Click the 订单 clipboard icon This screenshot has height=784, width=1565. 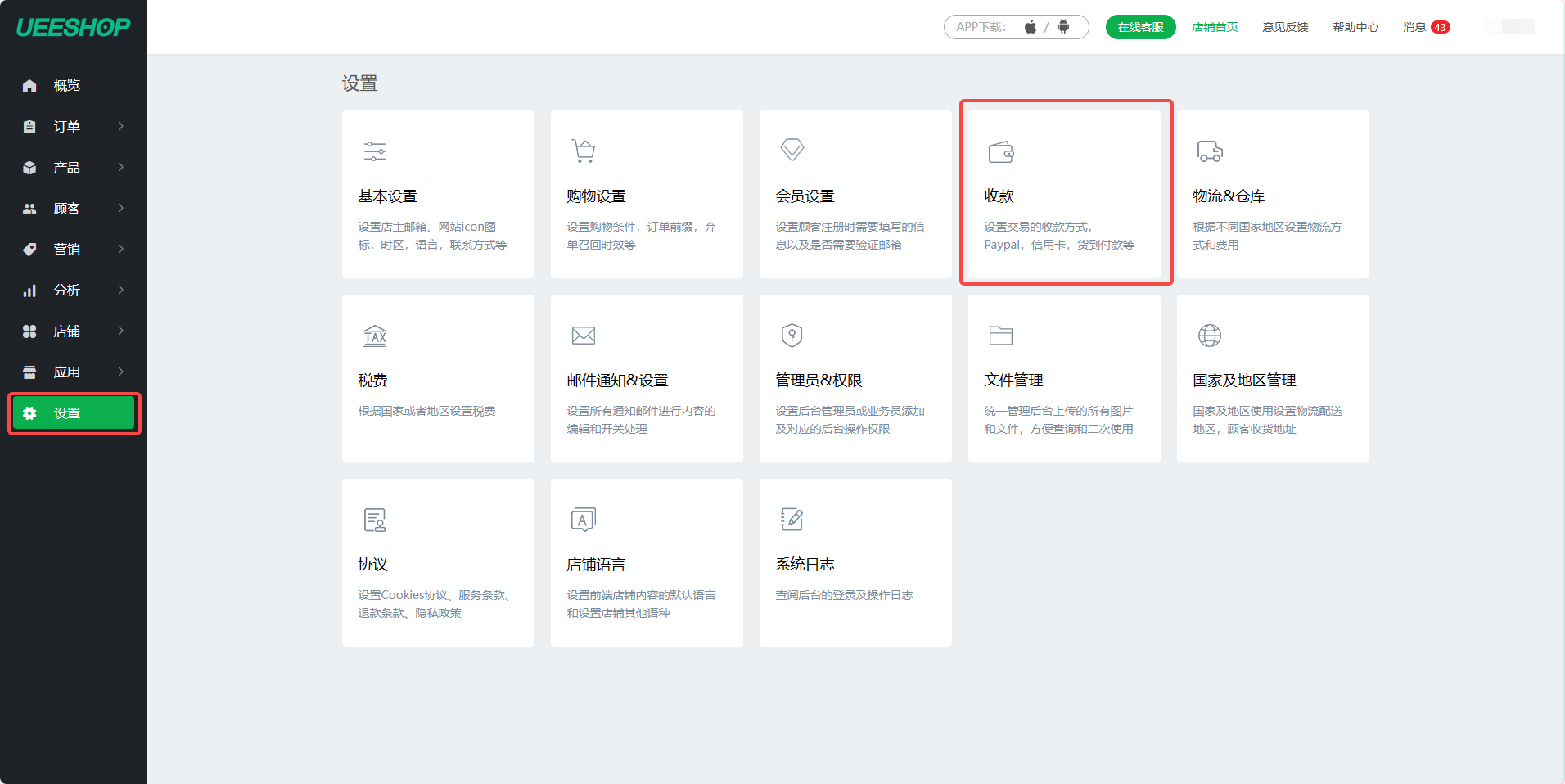click(29, 127)
